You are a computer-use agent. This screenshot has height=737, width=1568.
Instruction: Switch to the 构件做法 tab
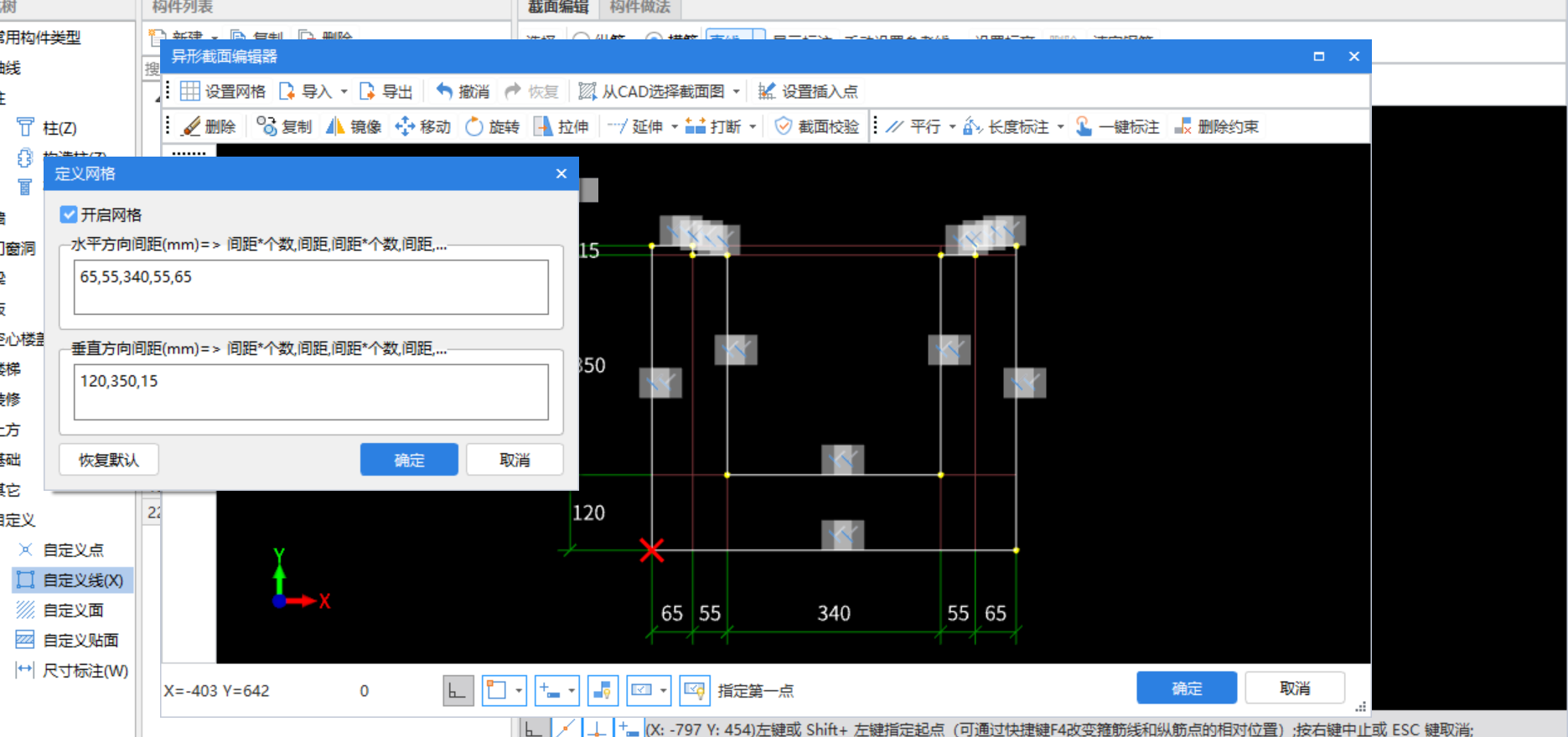(x=639, y=8)
